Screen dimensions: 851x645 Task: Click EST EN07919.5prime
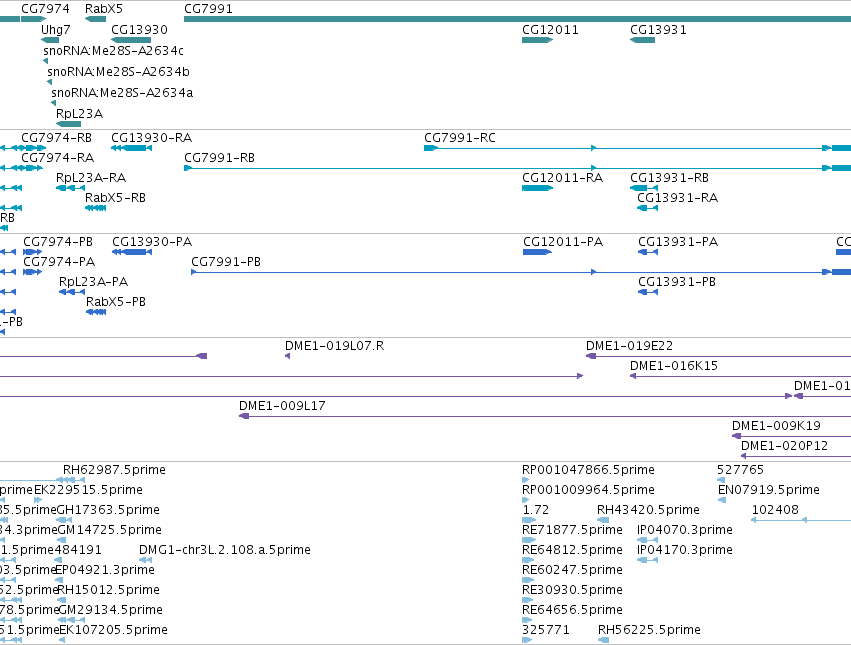769,490
